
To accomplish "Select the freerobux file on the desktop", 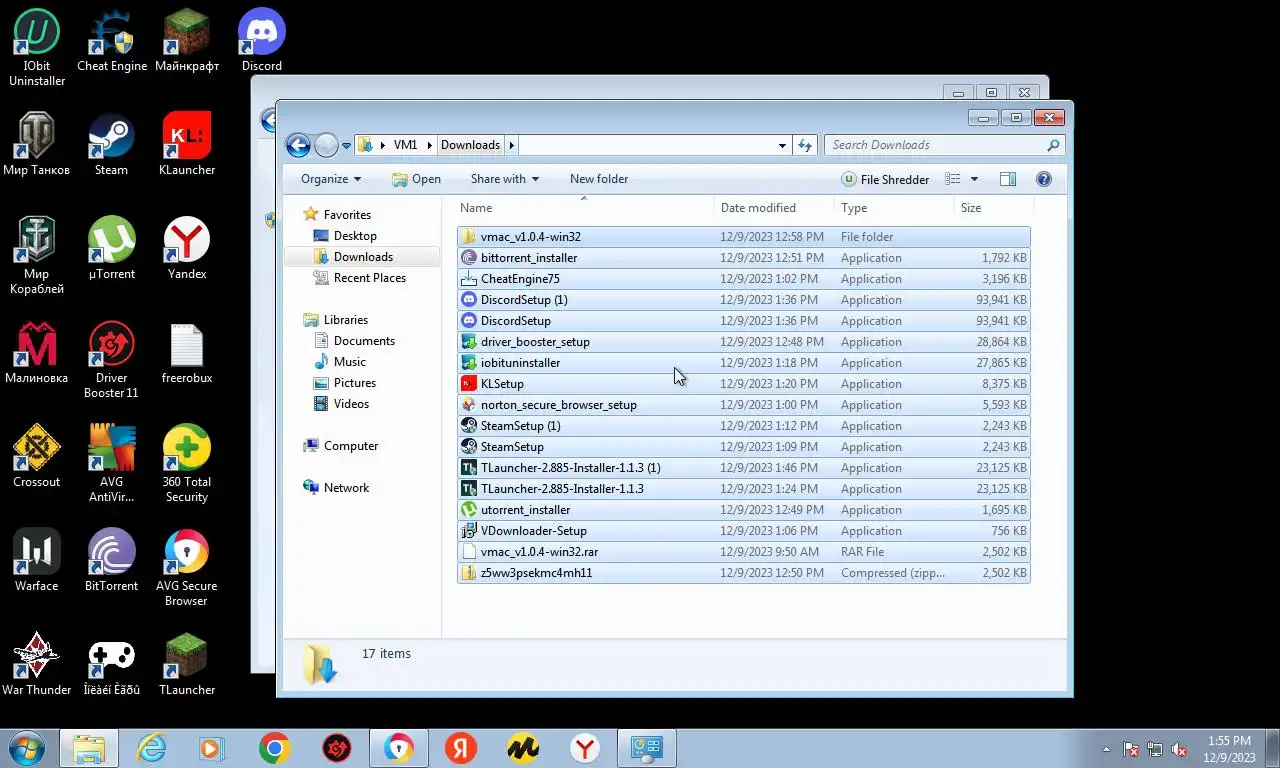I will (x=187, y=353).
